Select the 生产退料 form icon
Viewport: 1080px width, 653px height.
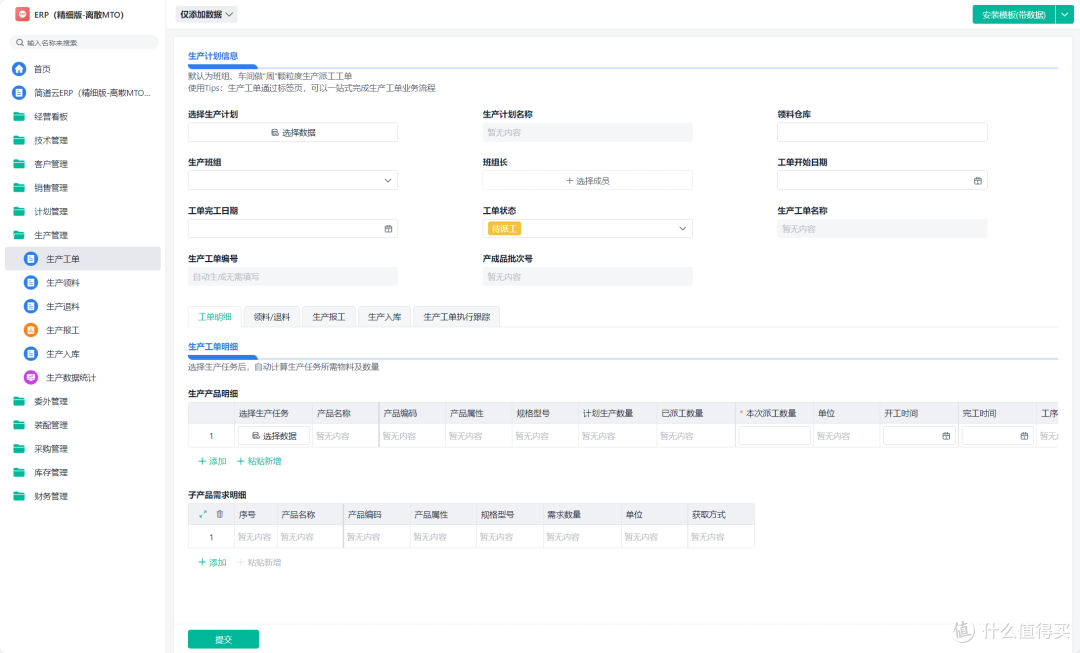click(31, 307)
